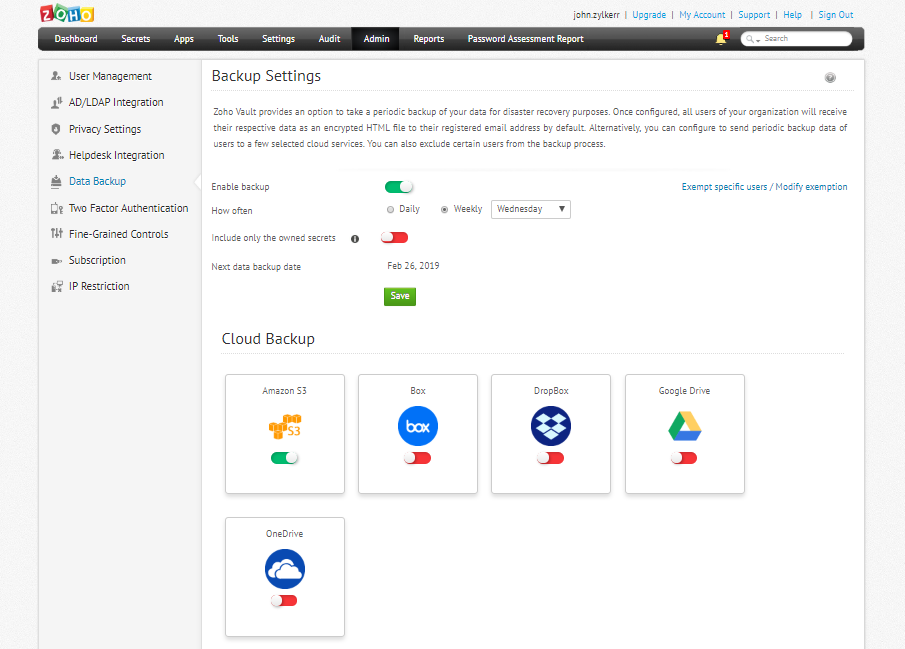The width and height of the screenshot is (905, 649).
Task: Enable the Box backup toggle
Action: tap(417, 458)
